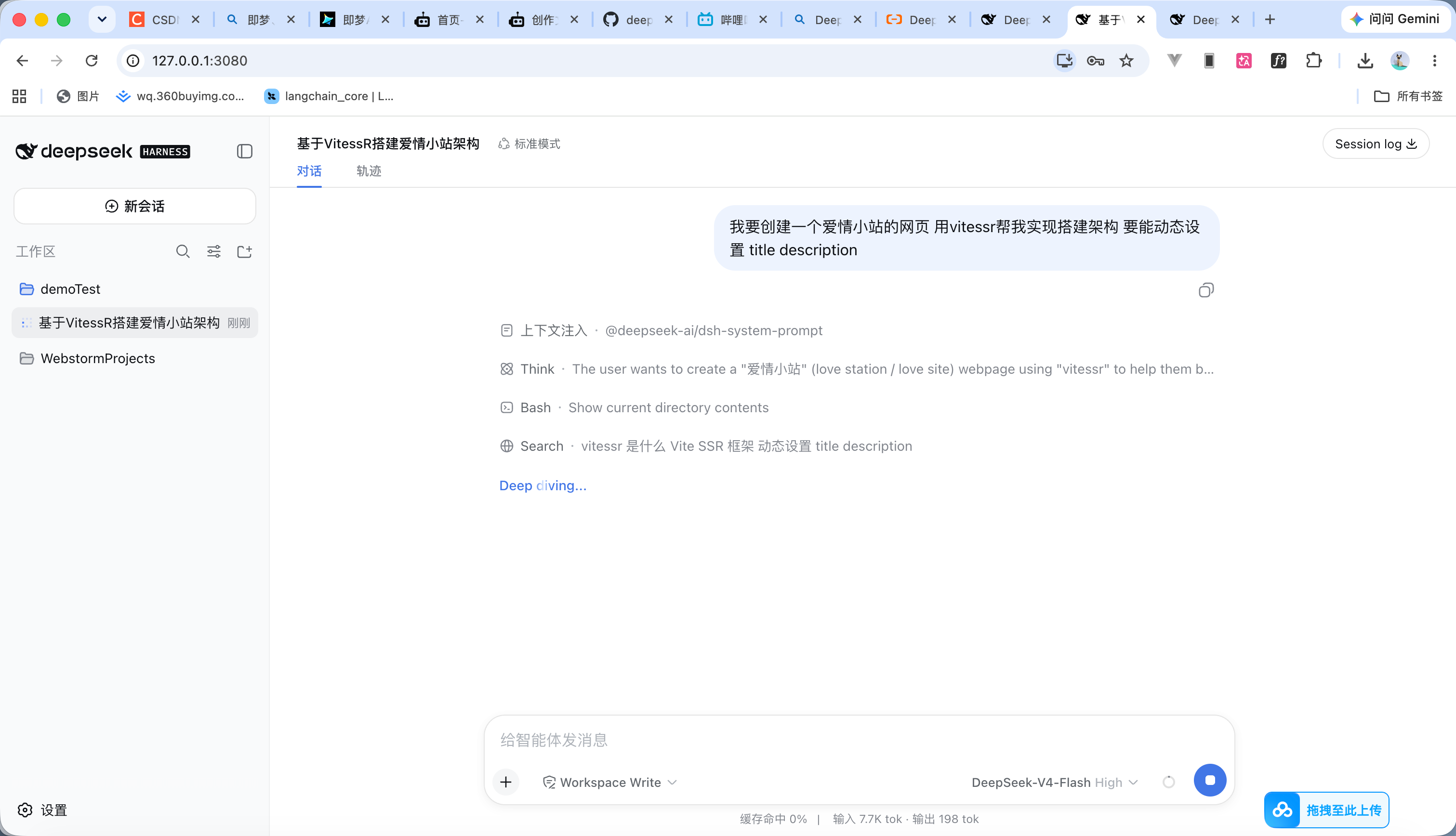Close the 创作 browser tab
Viewport: 1456px width, 836px height.
pos(574,20)
